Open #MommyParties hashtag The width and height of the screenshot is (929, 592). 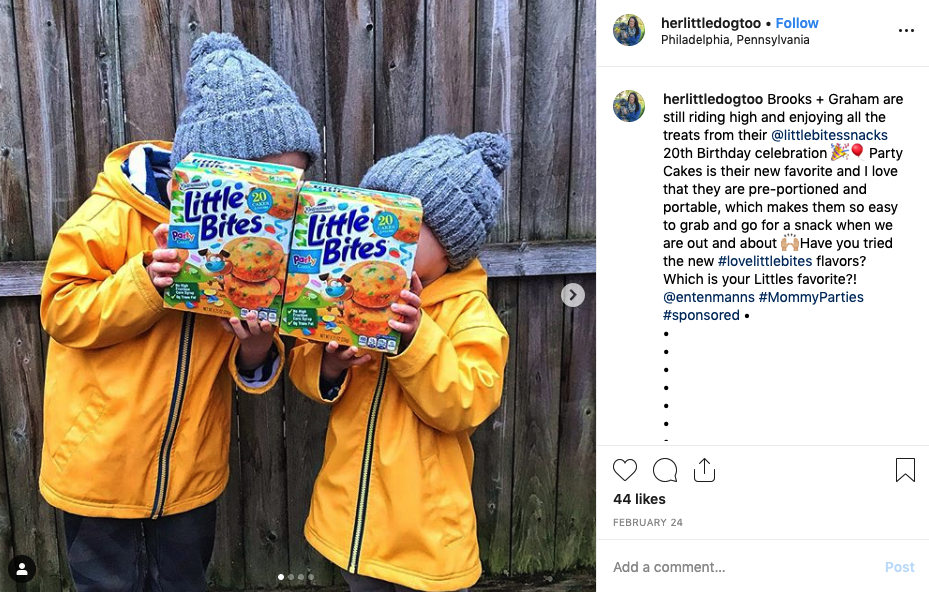tap(811, 297)
